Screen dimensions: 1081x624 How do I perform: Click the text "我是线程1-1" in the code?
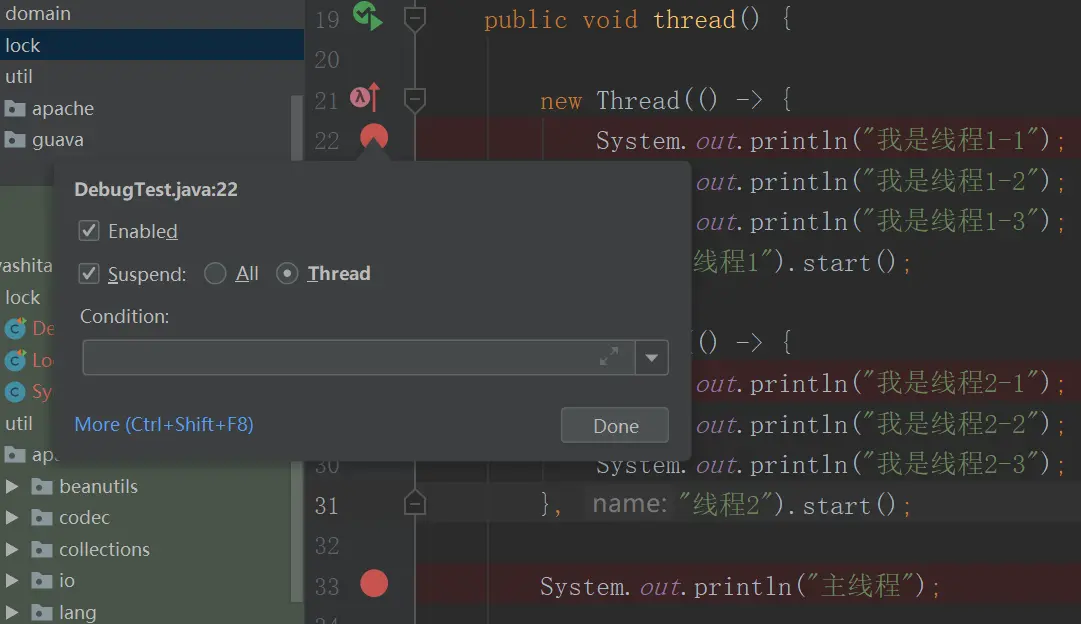[951, 140]
